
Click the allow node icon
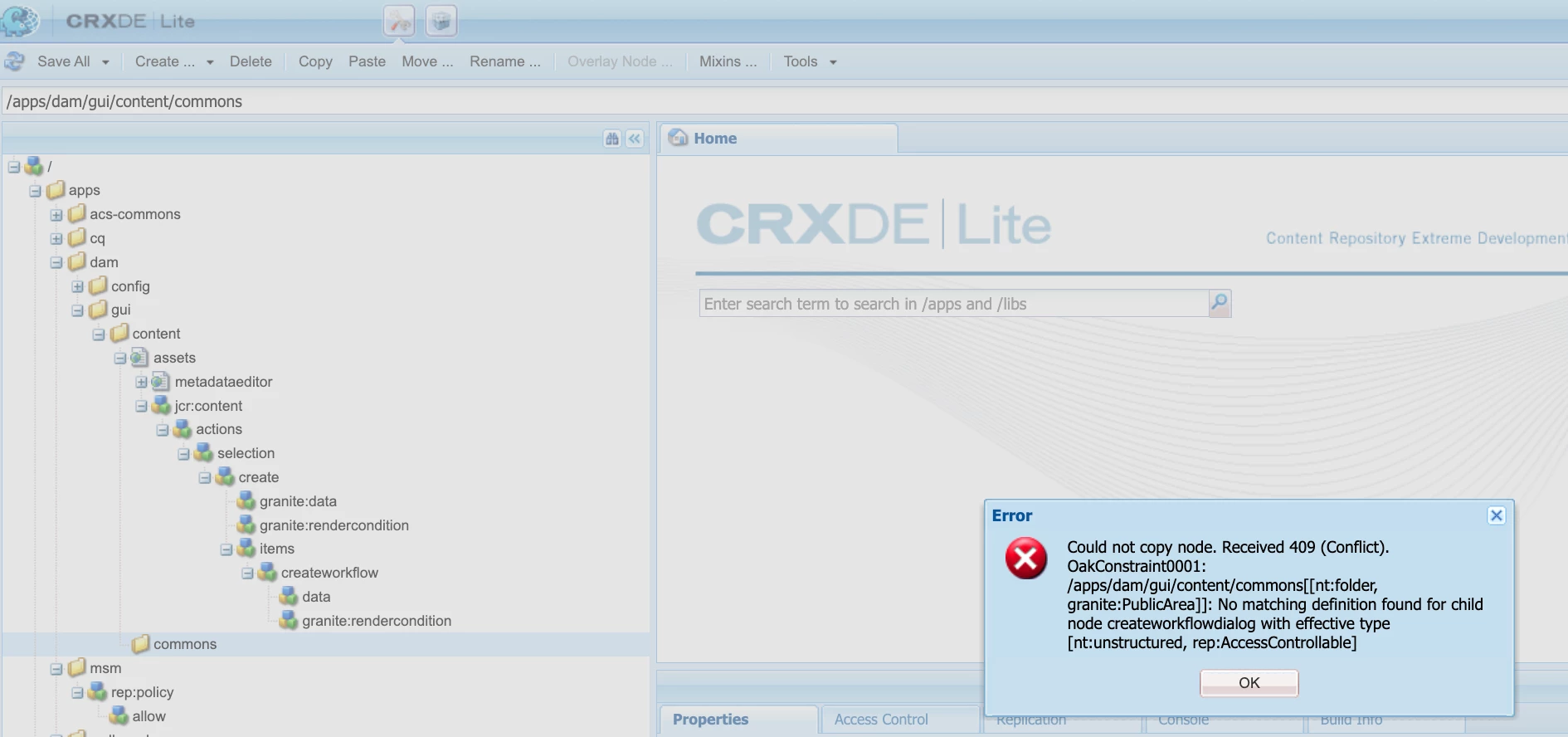(119, 716)
